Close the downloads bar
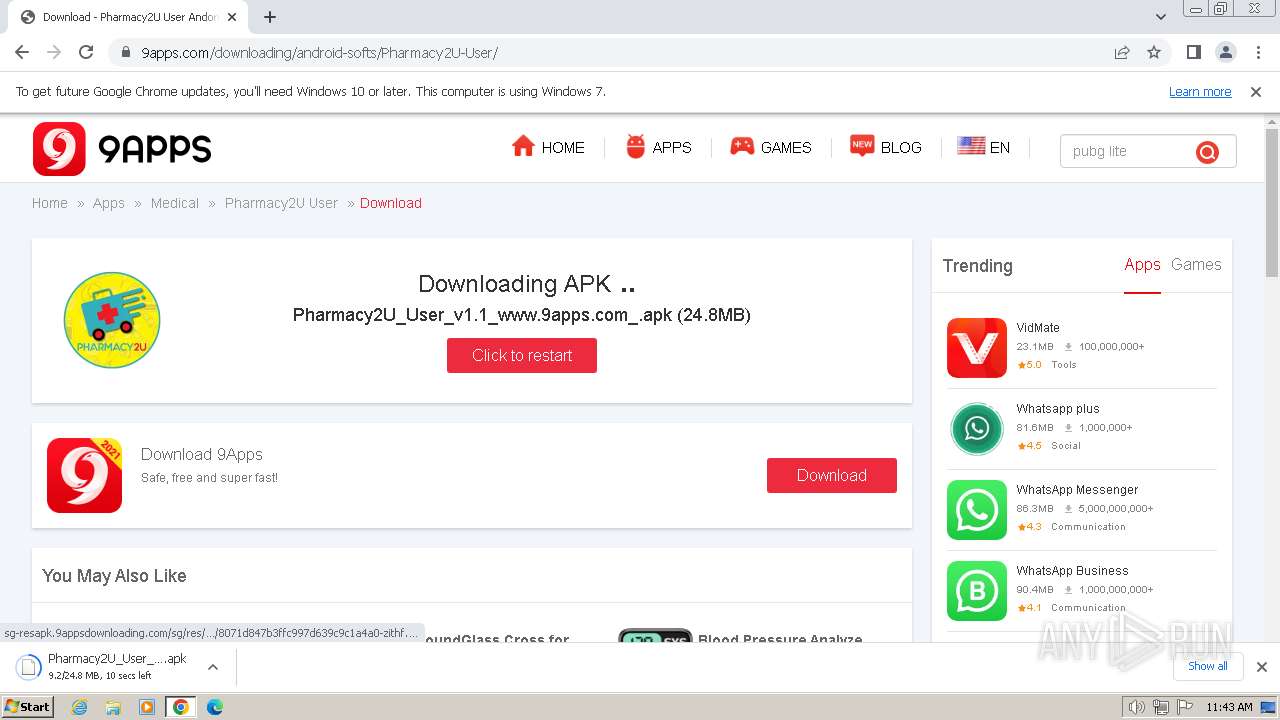This screenshot has height=720, width=1280. (x=1262, y=667)
